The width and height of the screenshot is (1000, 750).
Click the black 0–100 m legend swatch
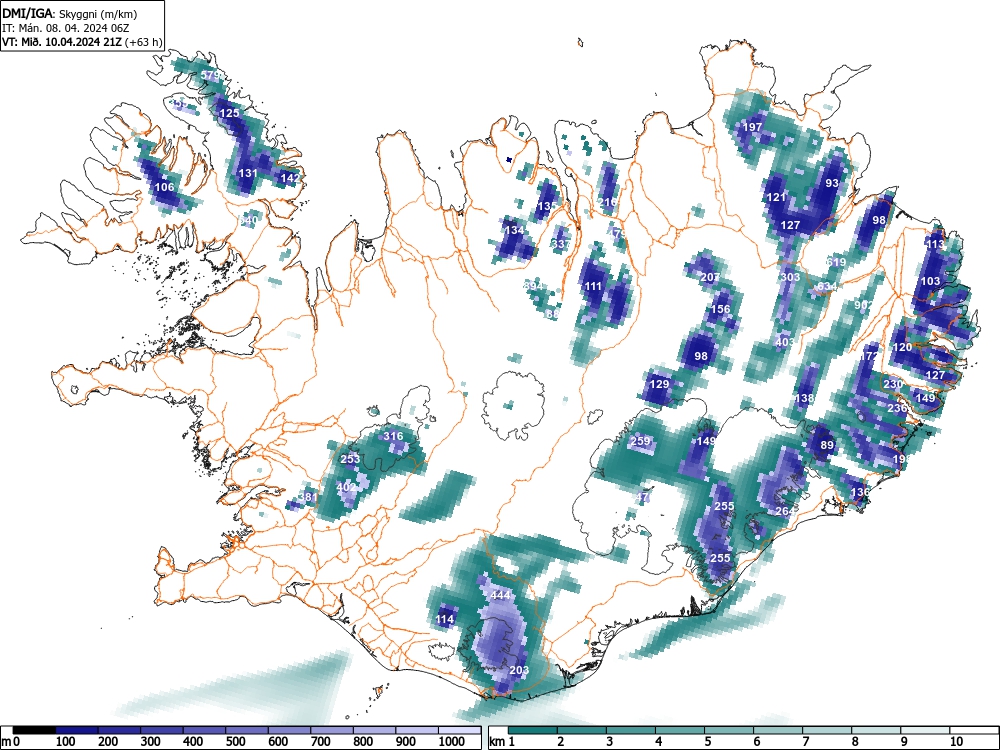point(34,730)
